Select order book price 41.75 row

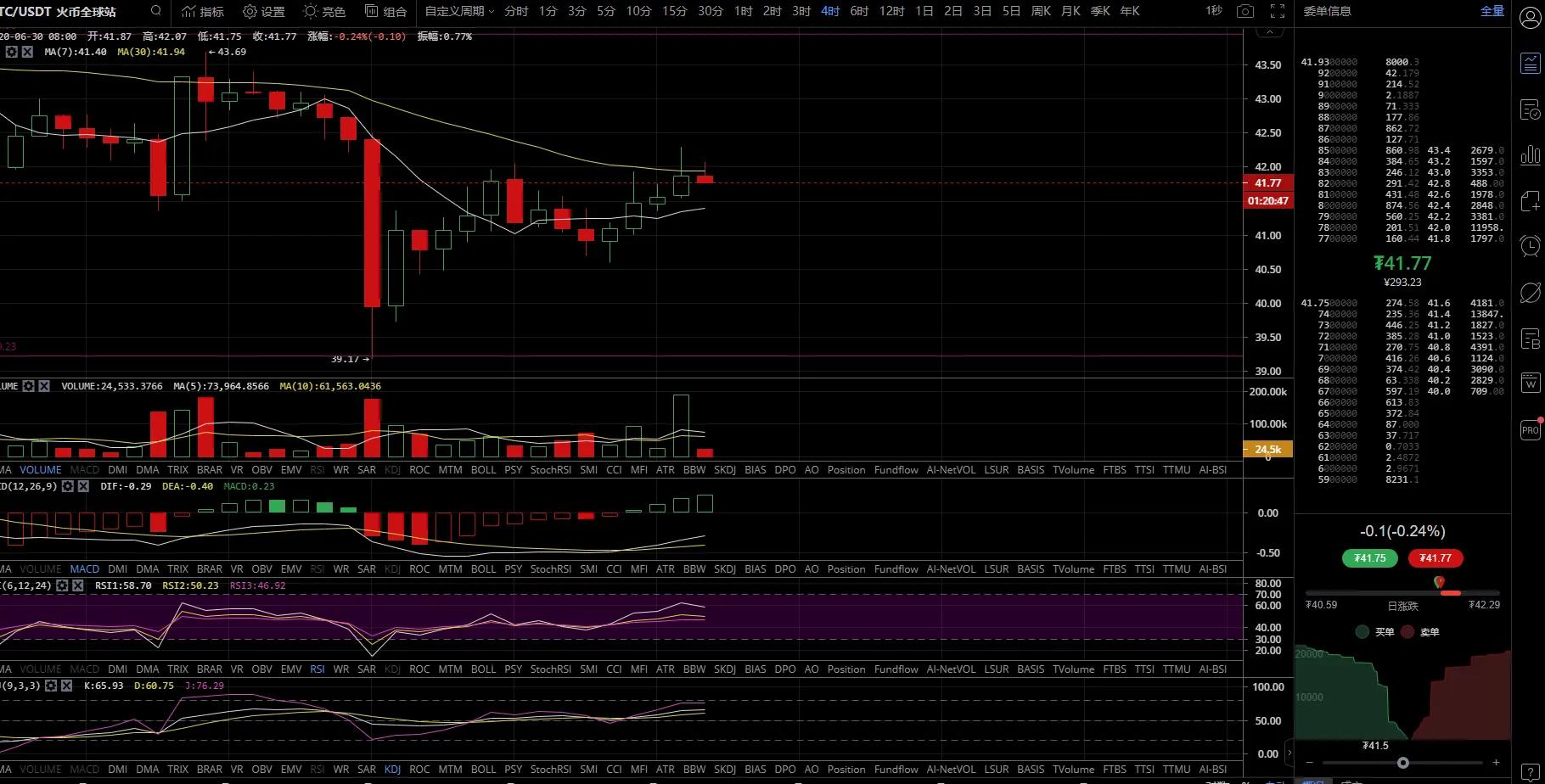click(x=1402, y=303)
